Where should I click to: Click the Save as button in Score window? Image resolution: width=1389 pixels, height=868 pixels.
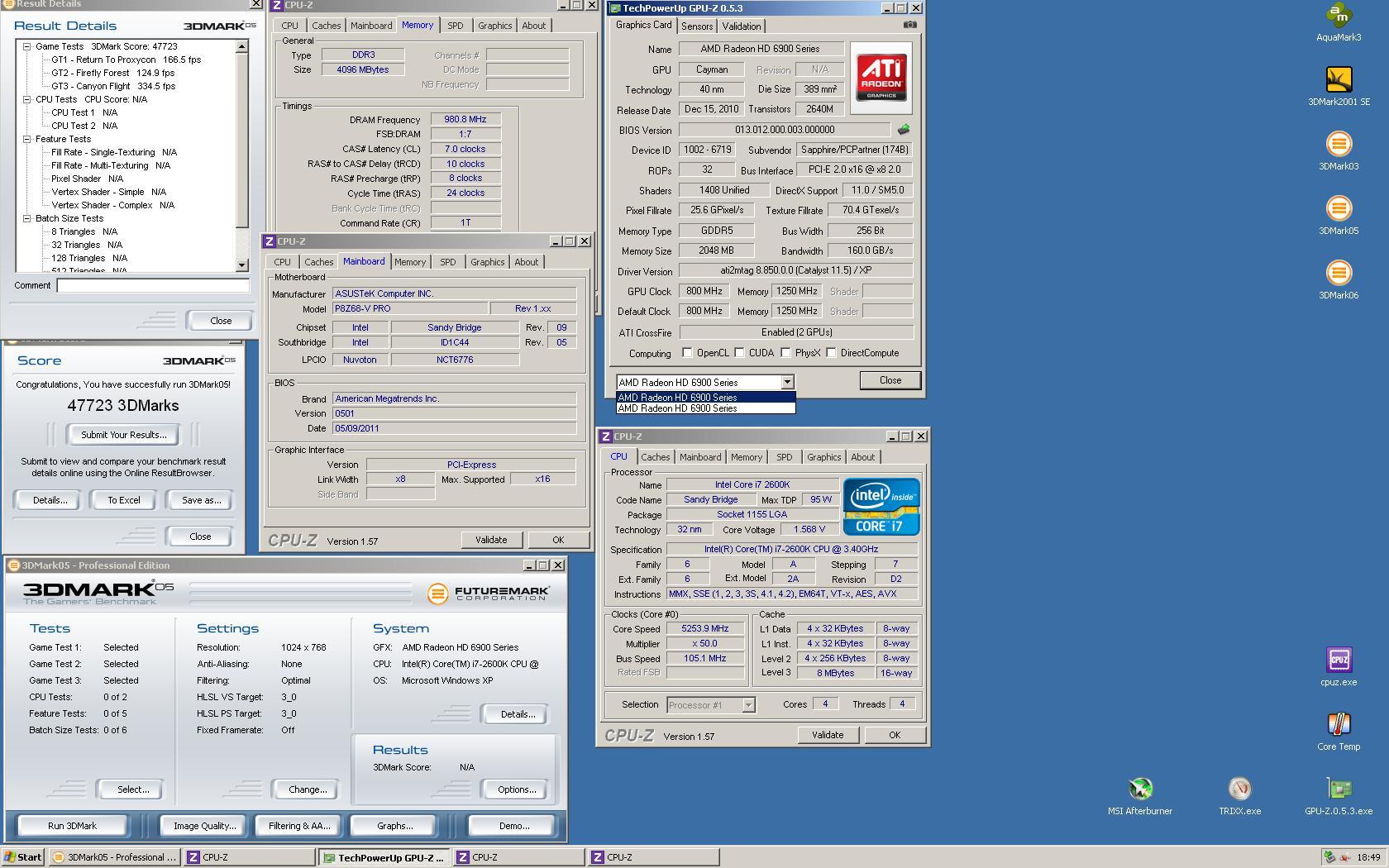pyautogui.click(x=201, y=500)
